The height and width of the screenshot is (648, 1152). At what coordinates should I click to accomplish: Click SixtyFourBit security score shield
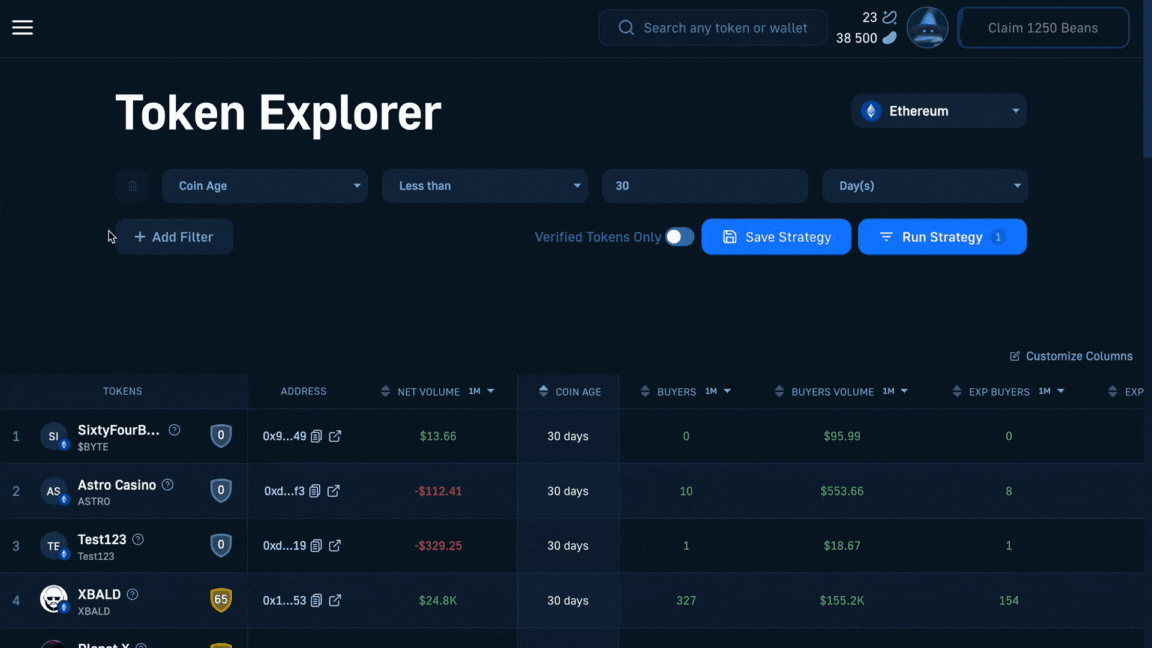220,436
